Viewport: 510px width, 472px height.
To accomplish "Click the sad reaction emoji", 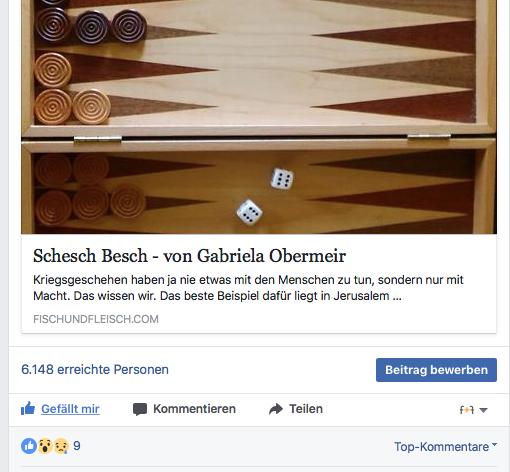I will [x=61, y=446].
